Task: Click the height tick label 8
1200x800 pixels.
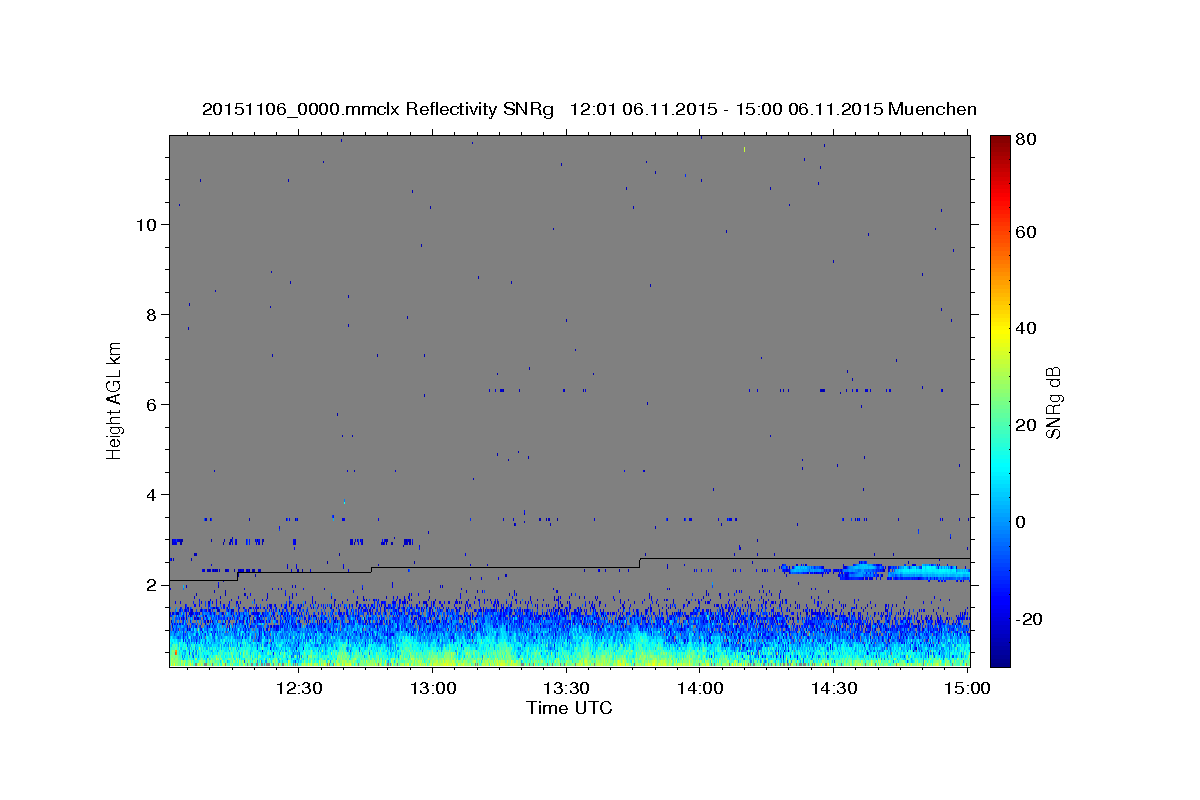Action: (x=151, y=315)
